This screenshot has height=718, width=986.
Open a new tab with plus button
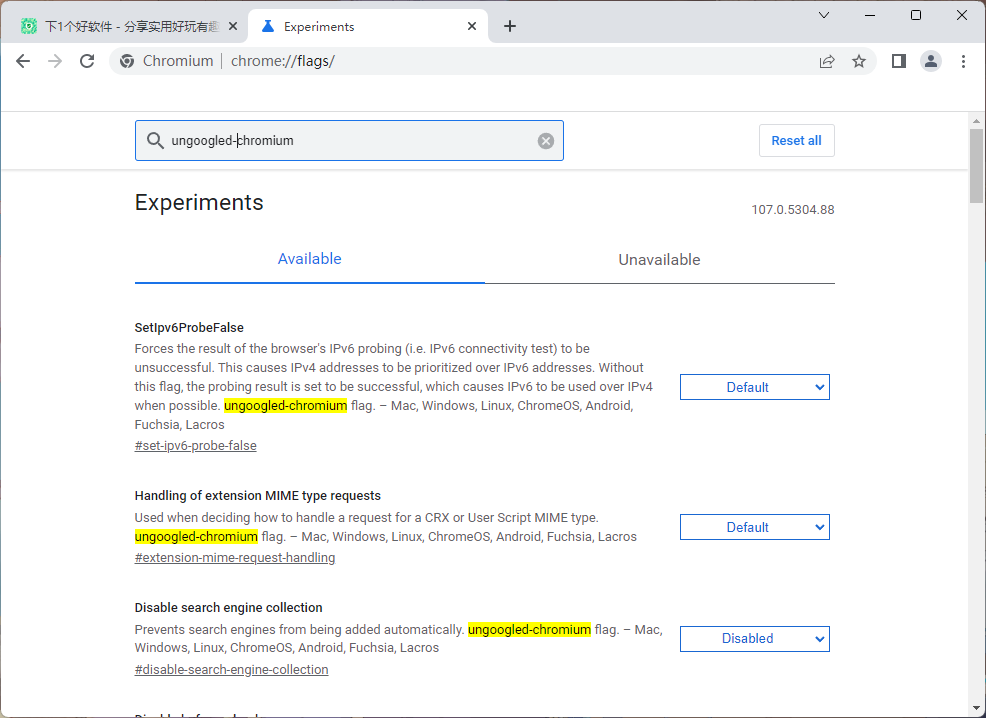pyautogui.click(x=510, y=26)
